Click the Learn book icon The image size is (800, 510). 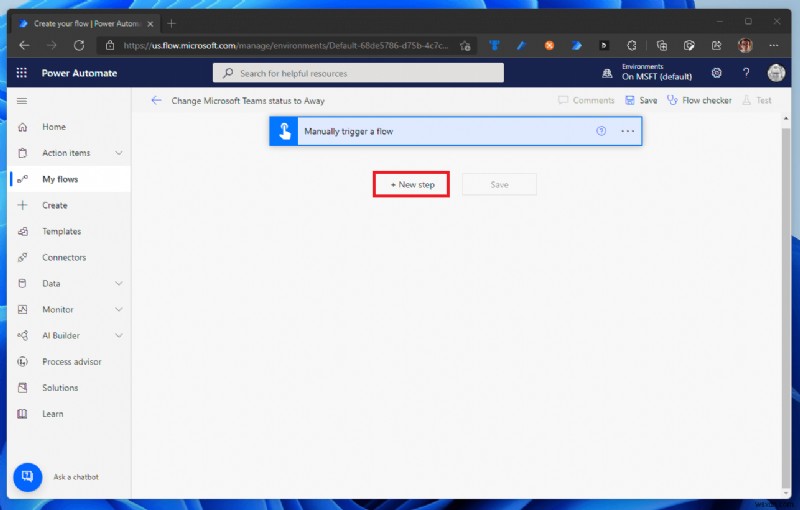pyautogui.click(x=22, y=414)
